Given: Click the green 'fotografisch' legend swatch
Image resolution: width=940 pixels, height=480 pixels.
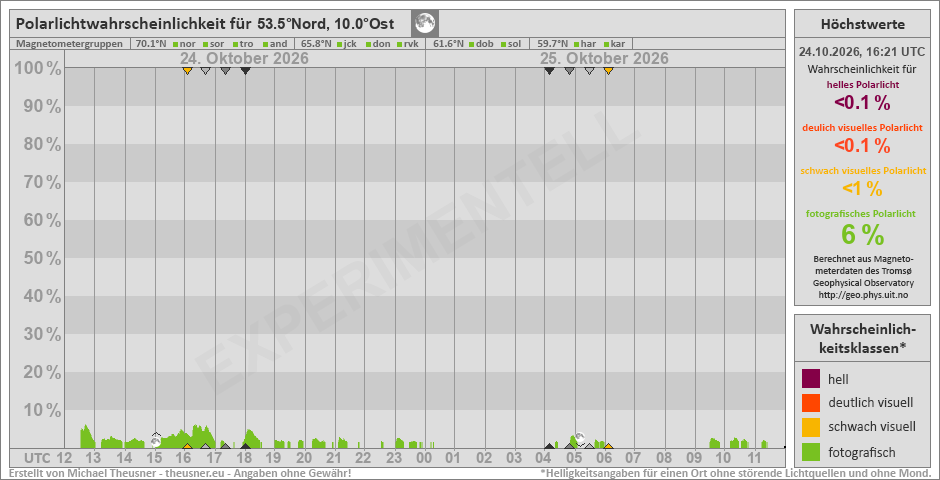Looking at the screenshot, I should [x=811, y=451].
